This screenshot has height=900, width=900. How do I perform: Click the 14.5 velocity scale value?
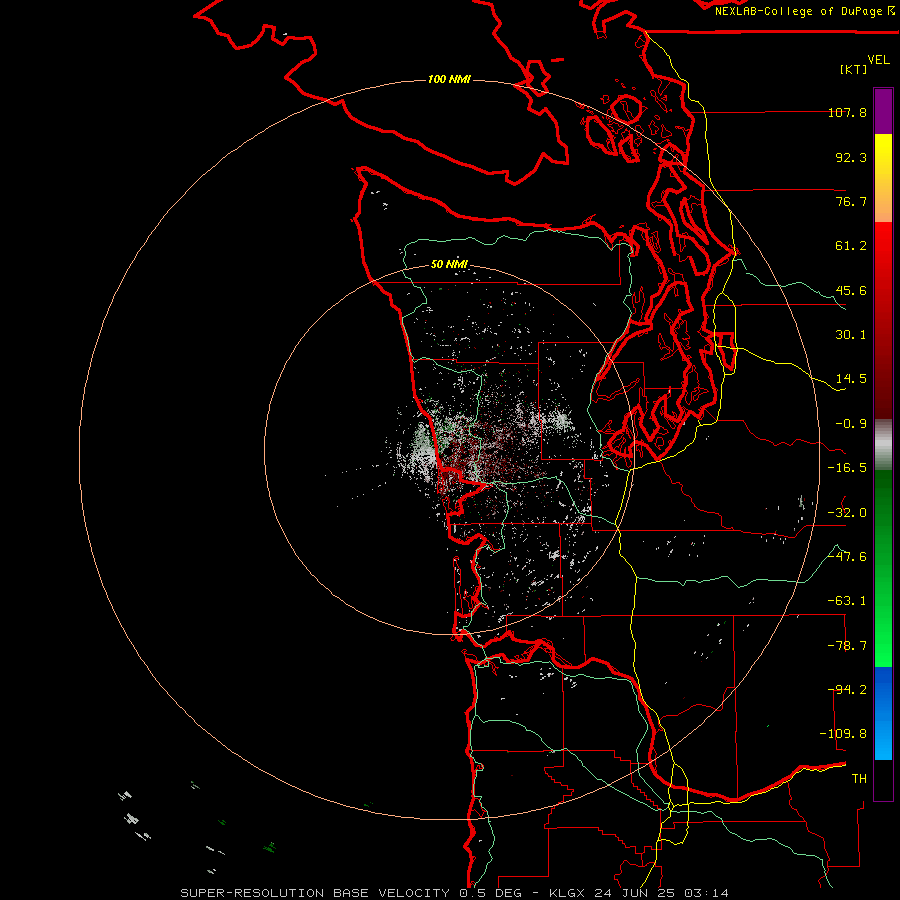click(x=851, y=379)
